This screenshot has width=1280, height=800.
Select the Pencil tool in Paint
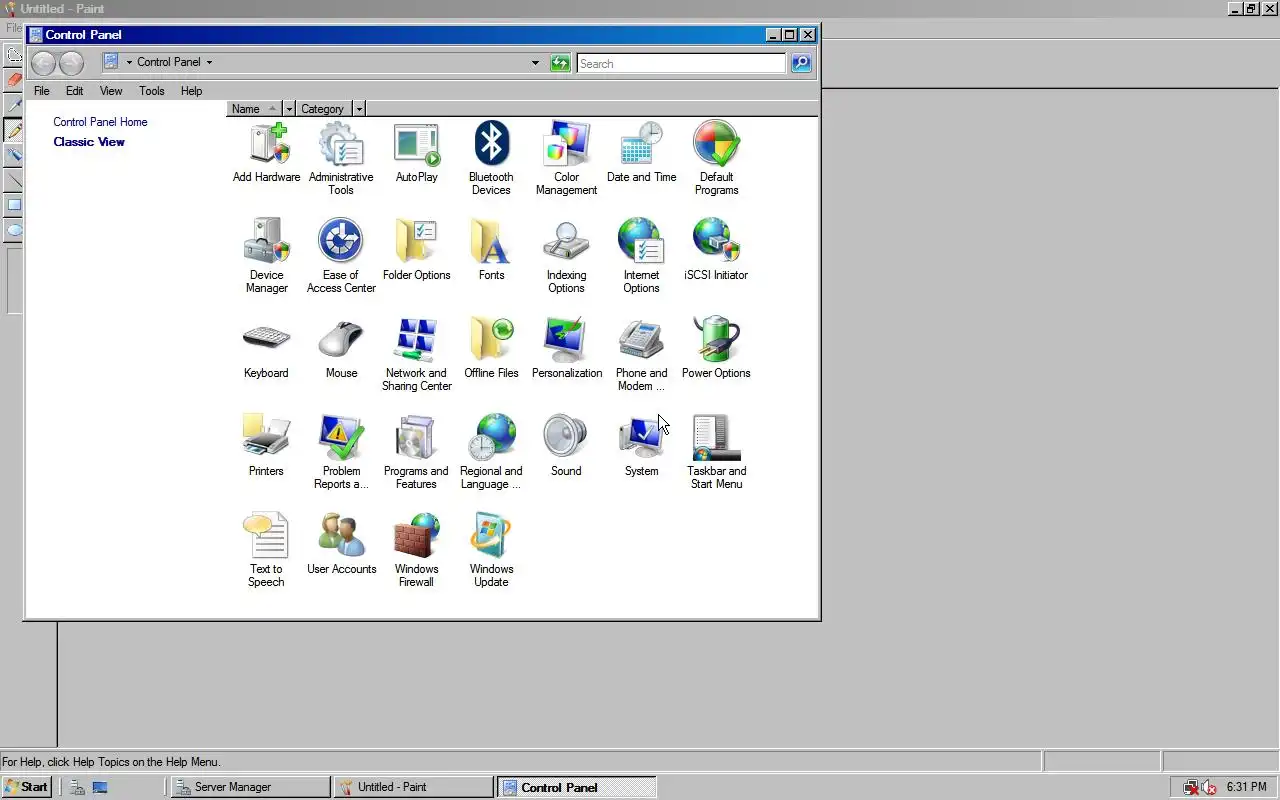coord(14,130)
